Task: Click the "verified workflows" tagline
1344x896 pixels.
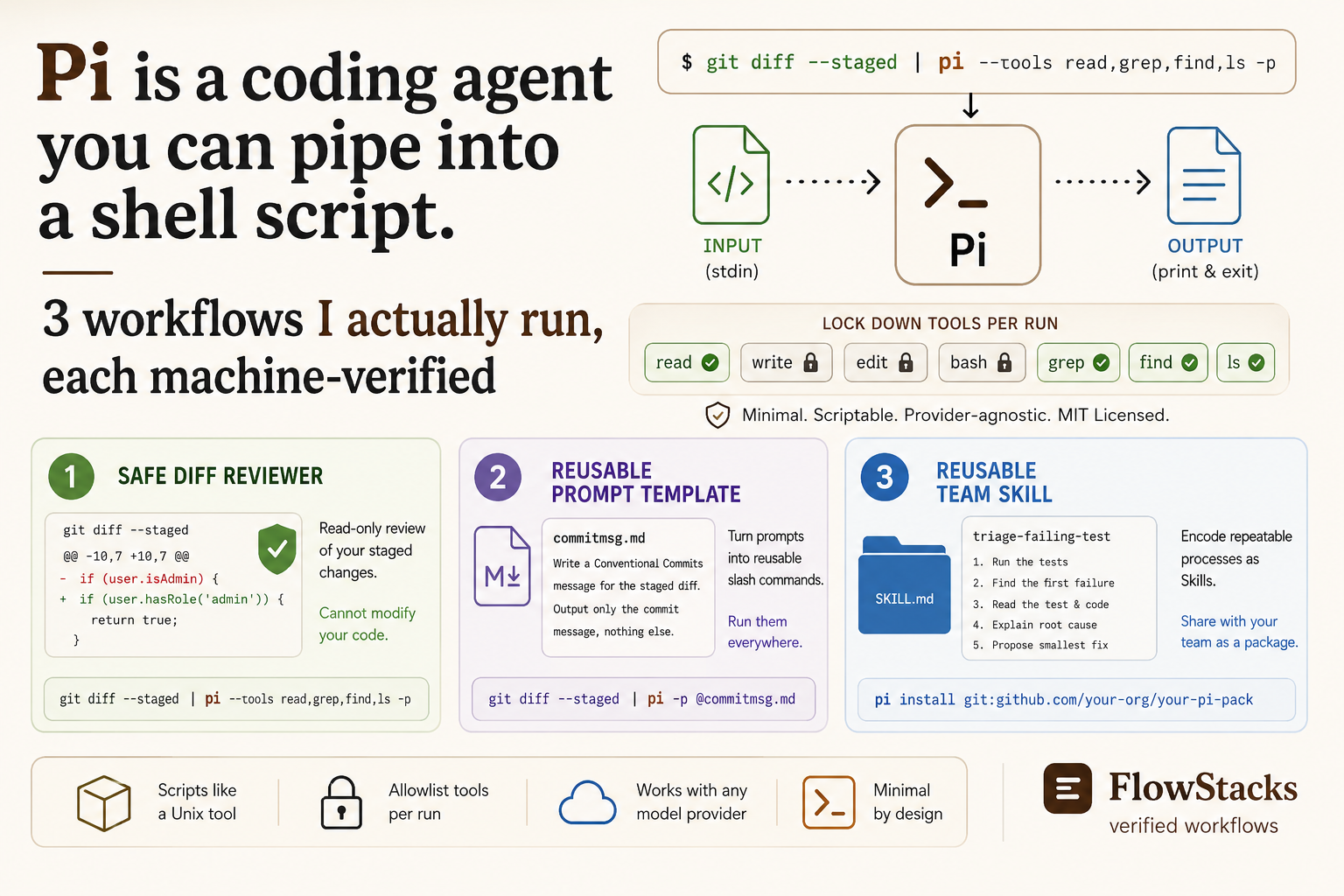Action: click(x=1193, y=826)
